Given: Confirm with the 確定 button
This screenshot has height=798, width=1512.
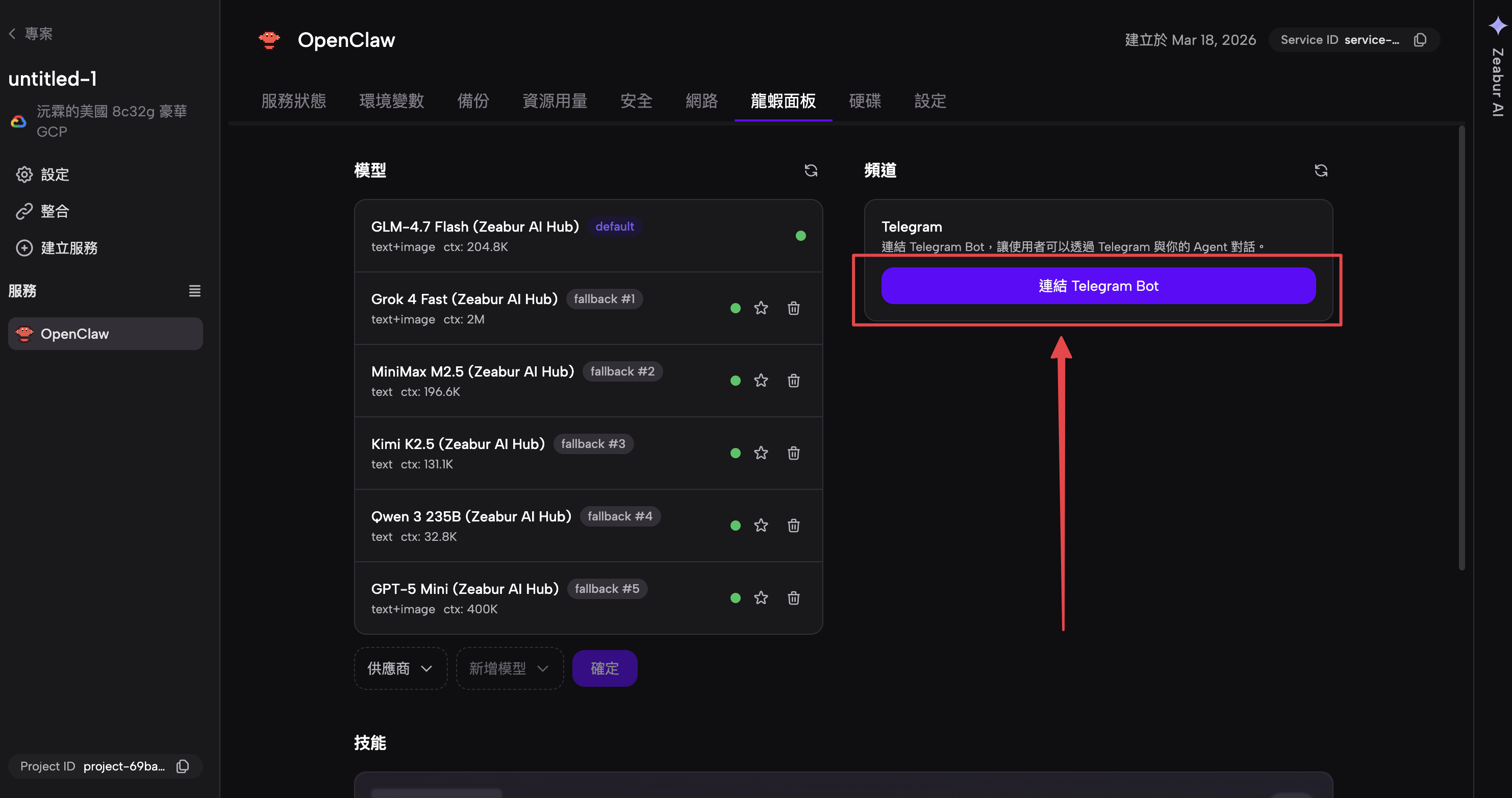Looking at the screenshot, I should (x=604, y=668).
